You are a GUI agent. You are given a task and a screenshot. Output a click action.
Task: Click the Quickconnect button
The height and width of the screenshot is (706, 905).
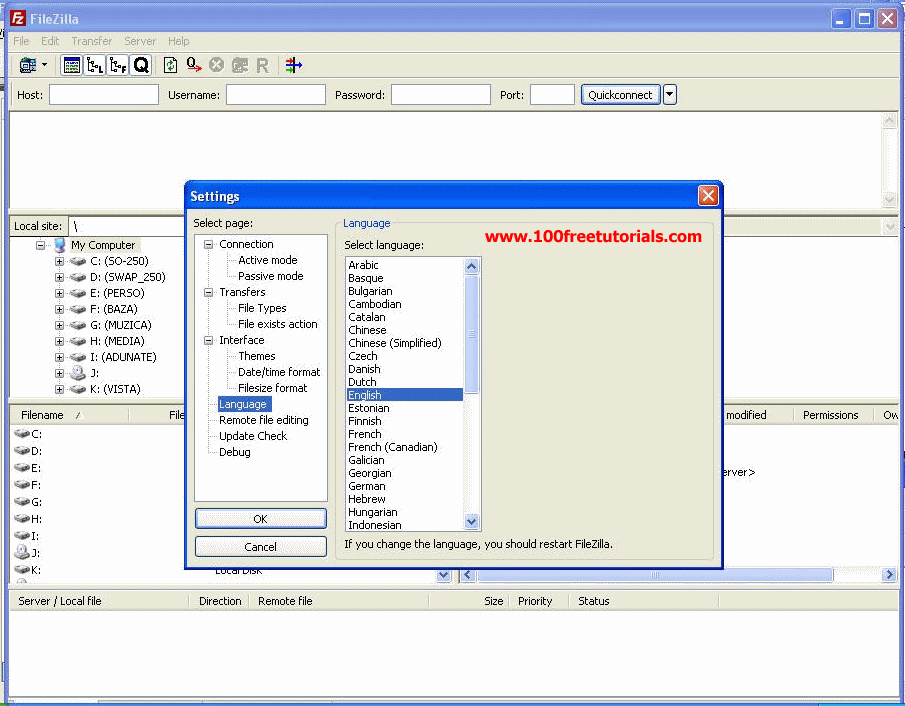[x=620, y=95]
